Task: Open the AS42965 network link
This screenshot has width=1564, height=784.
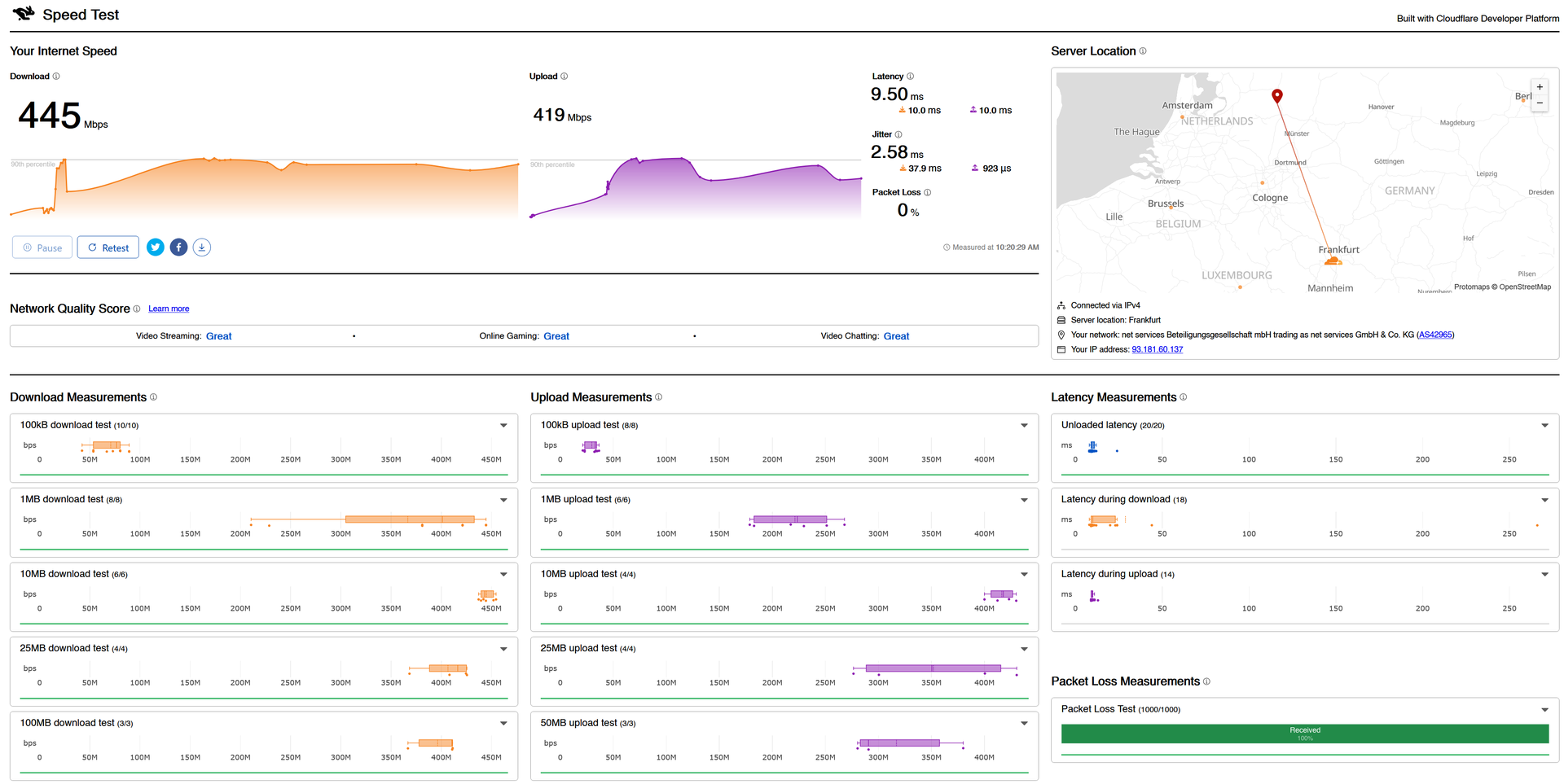Action: click(x=1434, y=335)
